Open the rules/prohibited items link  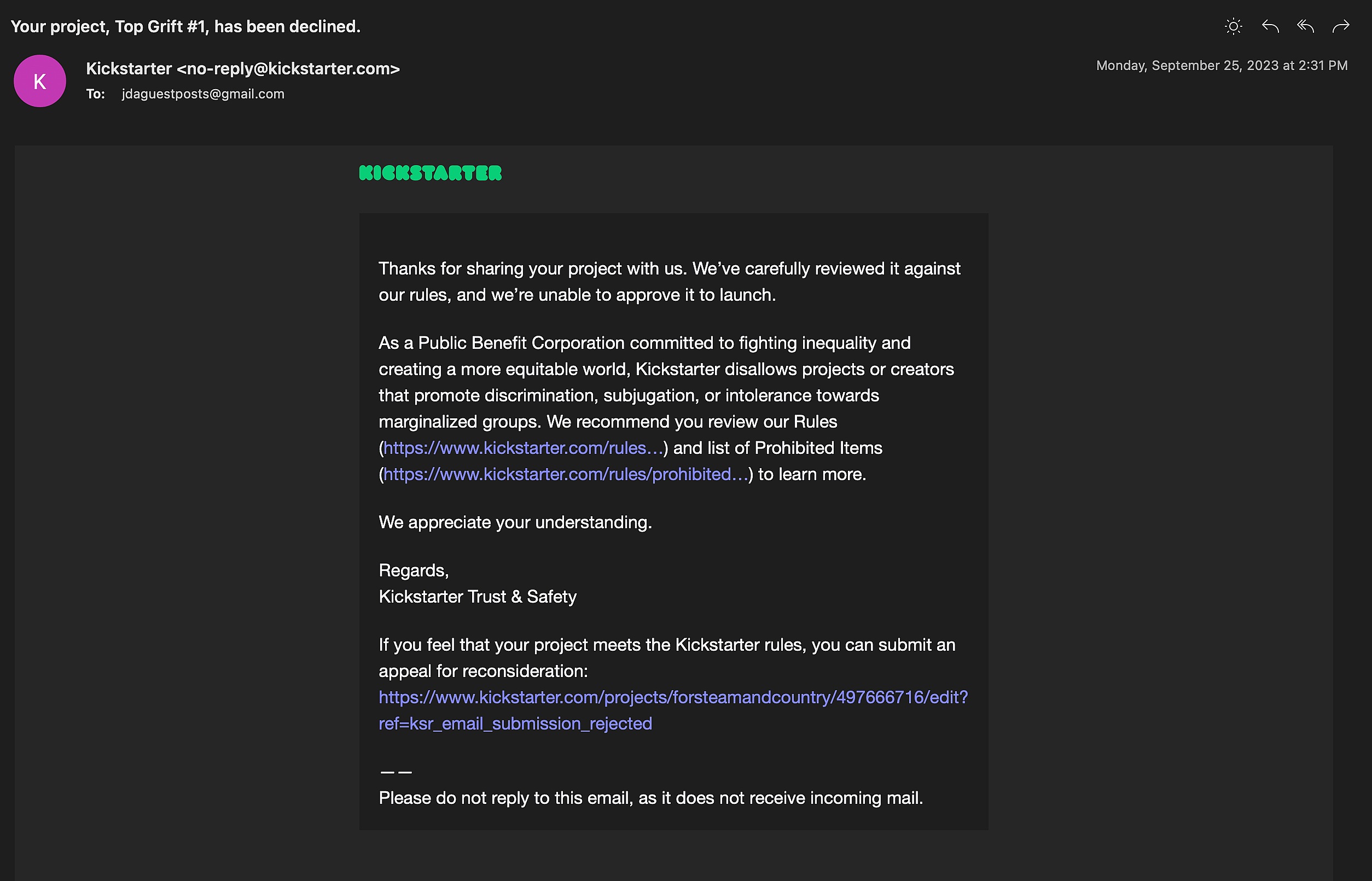point(565,474)
